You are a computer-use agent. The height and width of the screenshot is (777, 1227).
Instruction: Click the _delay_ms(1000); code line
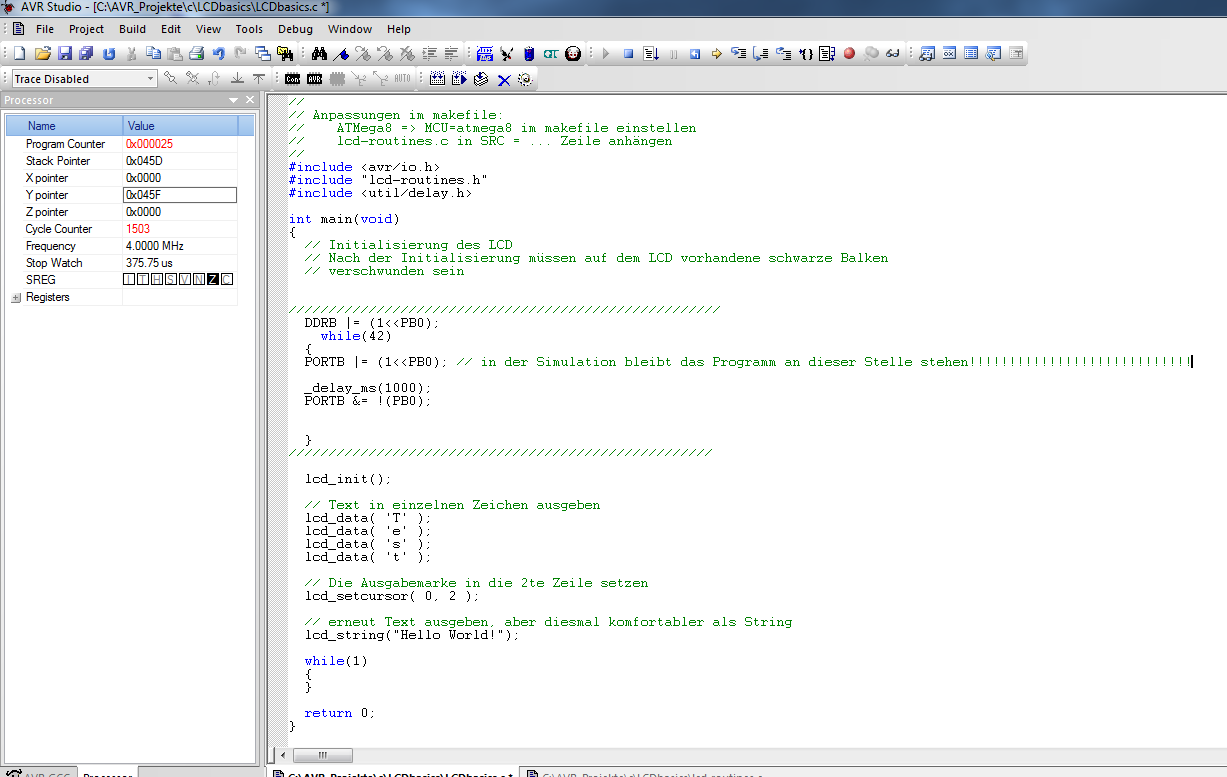369,388
